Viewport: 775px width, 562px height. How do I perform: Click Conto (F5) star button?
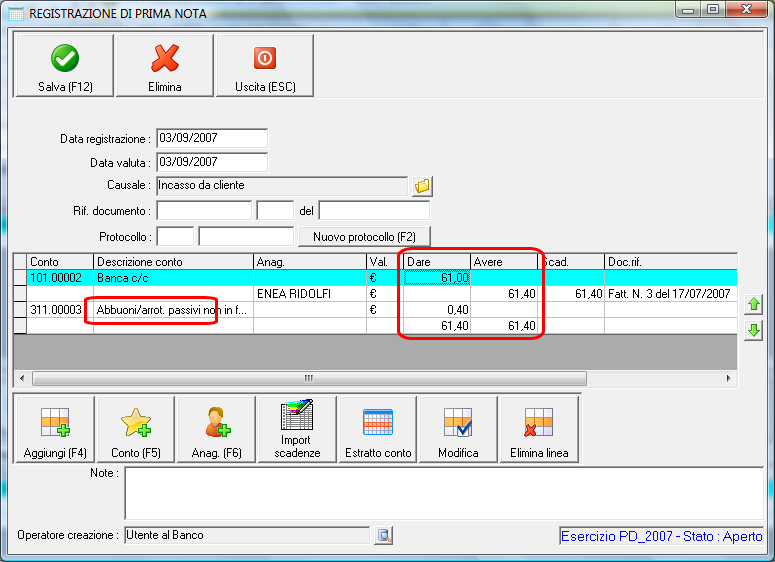(x=136, y=430)
